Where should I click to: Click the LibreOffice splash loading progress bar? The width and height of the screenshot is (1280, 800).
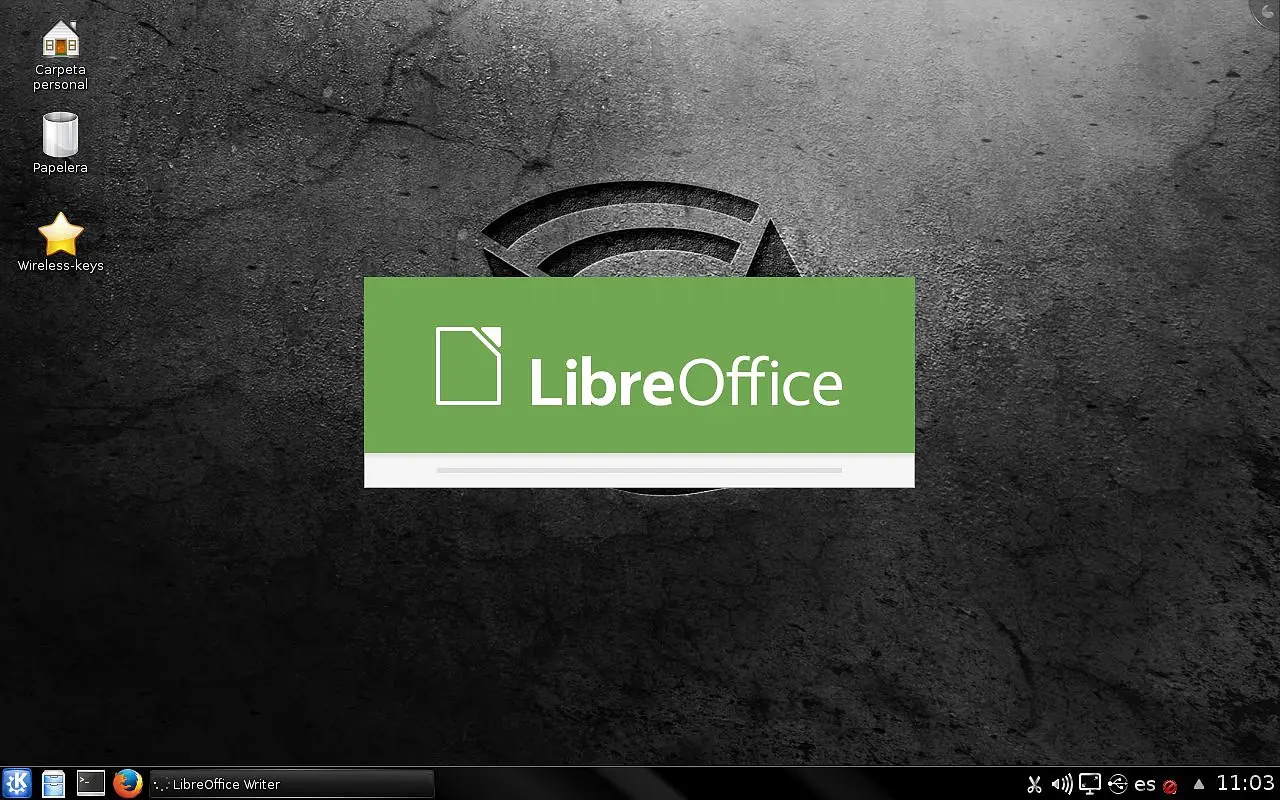pos(639,470)
